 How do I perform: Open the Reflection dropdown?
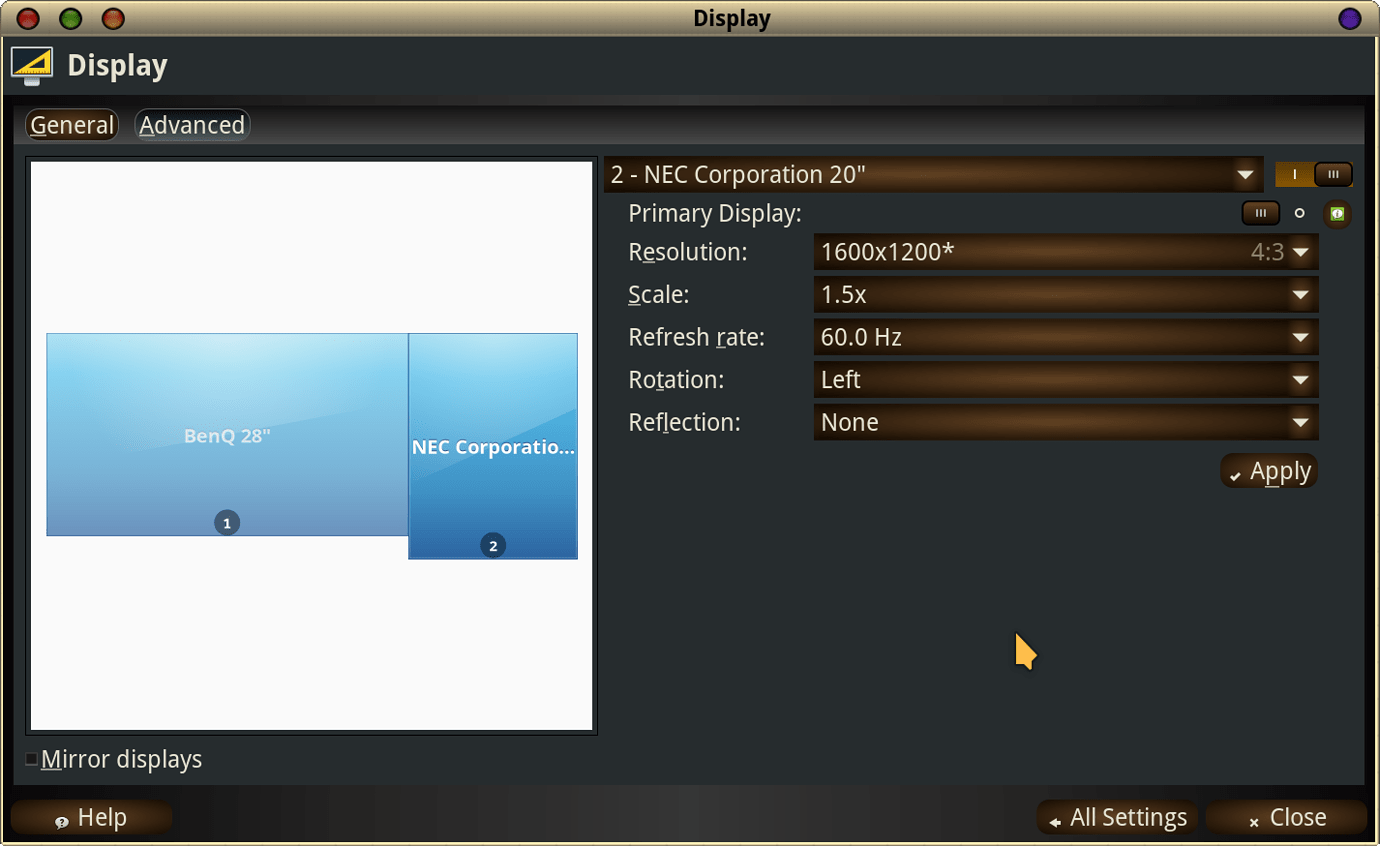coord(1065,422)
